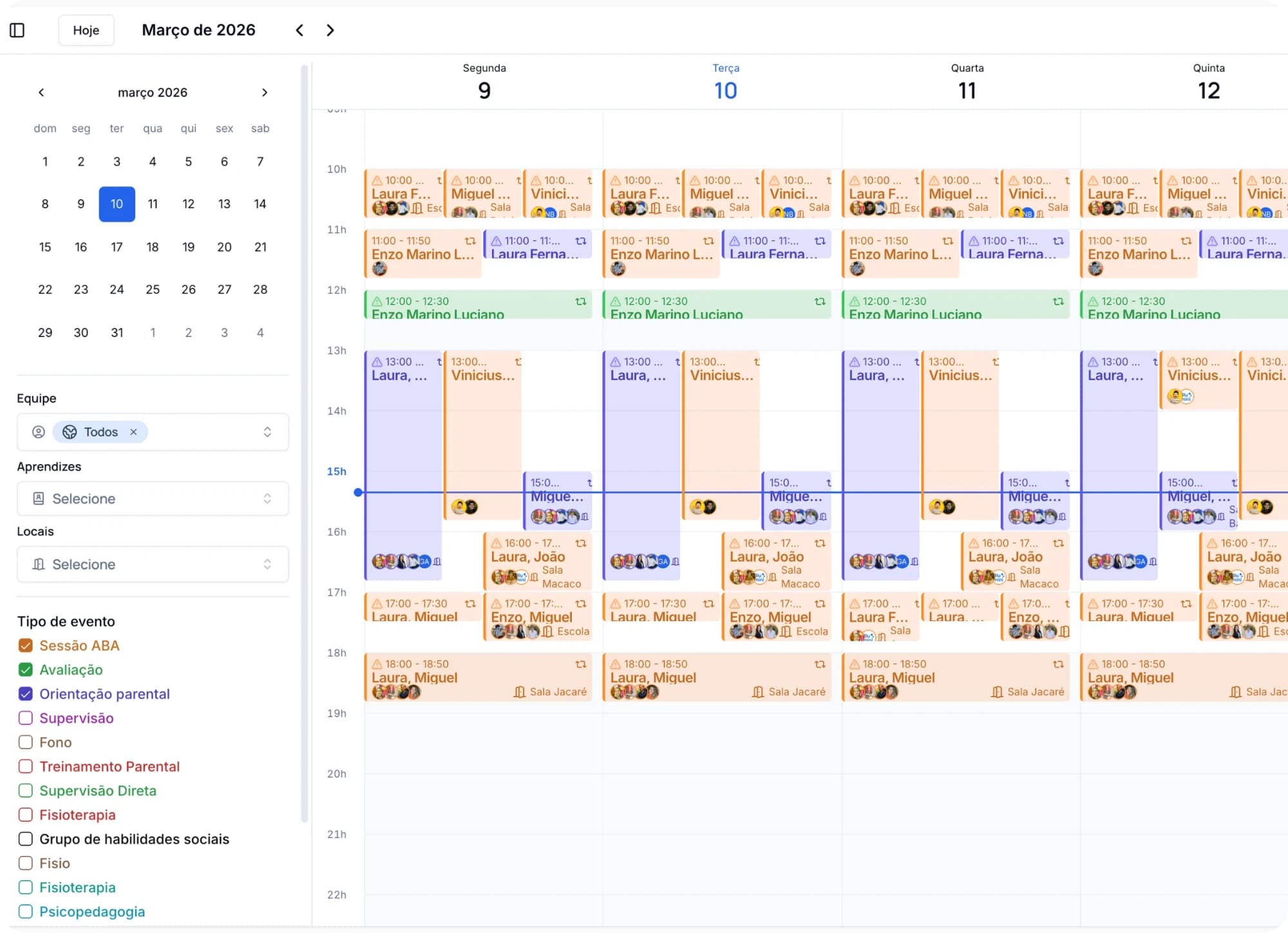The height and width of the screenshot is (933, 1288).
Task: Click the recurrence icon on Monday 12:00 event
Action: tap(581, 301)
